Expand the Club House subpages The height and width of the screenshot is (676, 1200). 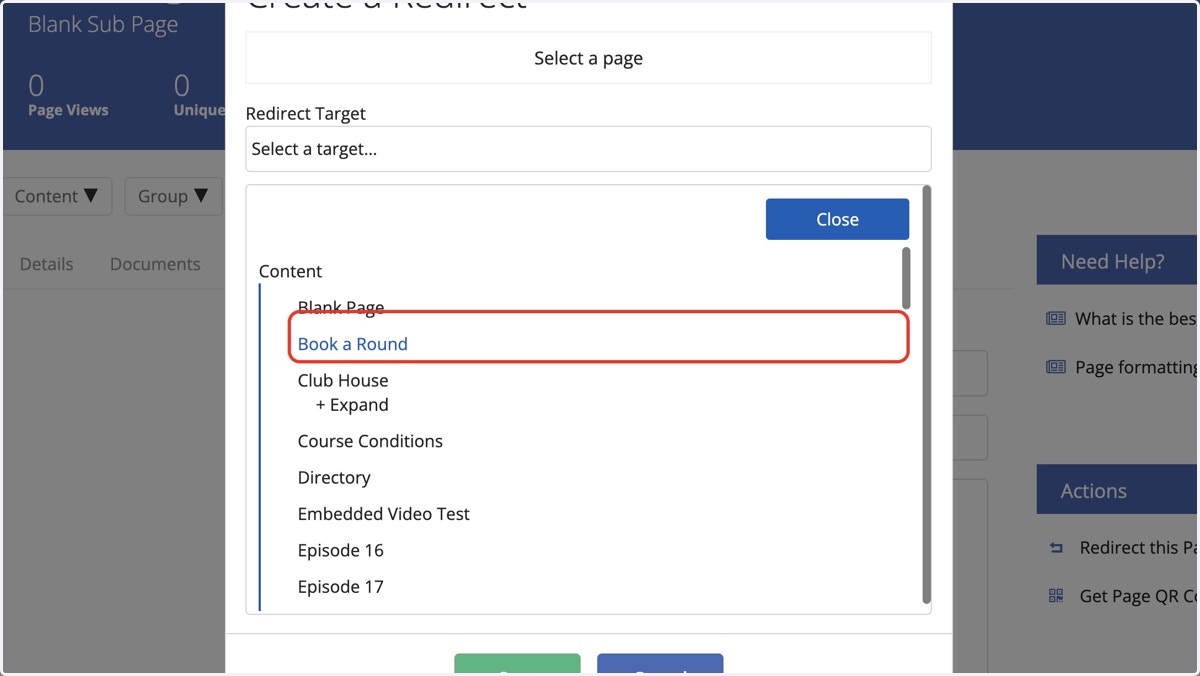coord(352,405)
